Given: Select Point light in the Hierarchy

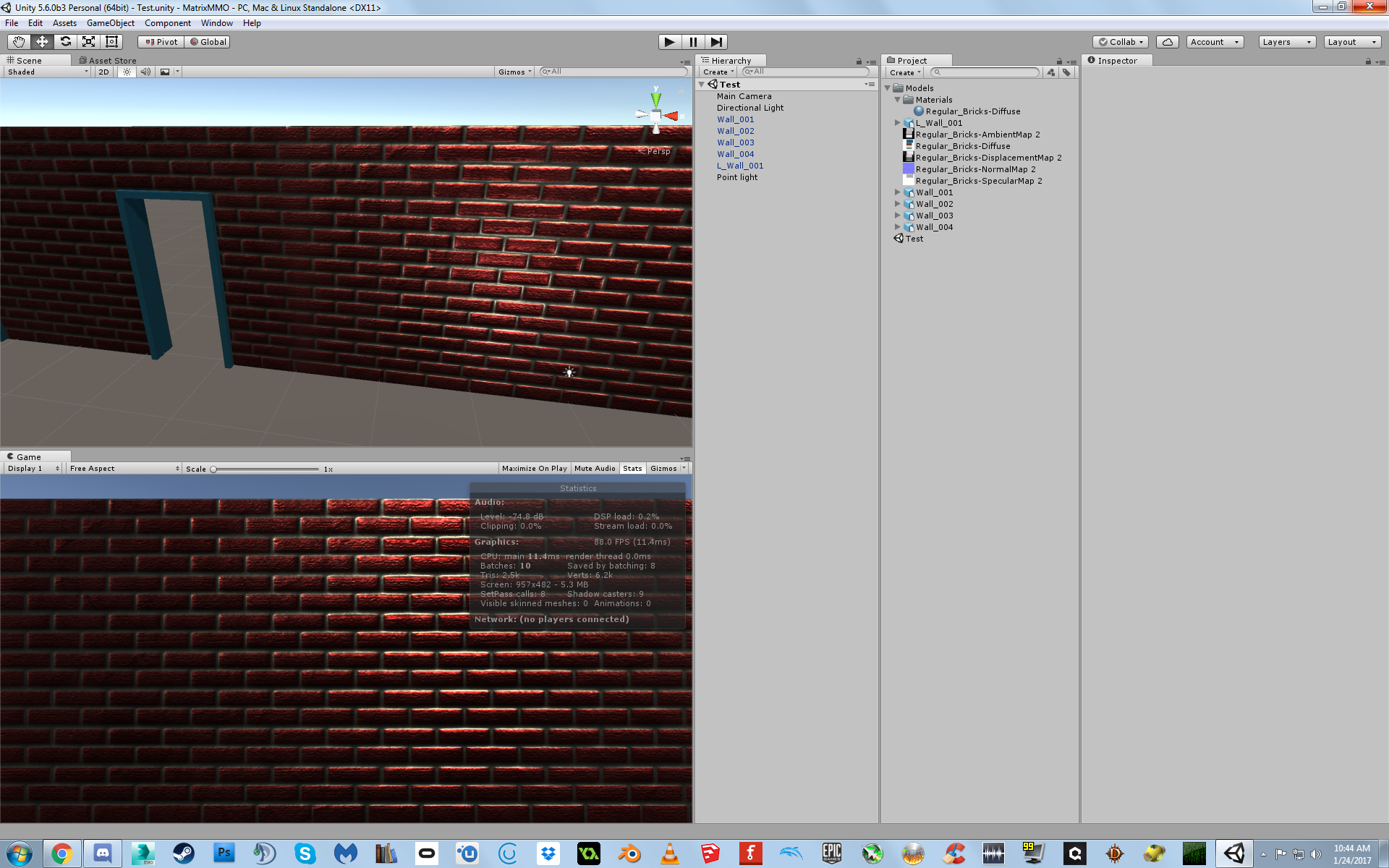Looking at the screenshot, I should point(736,177).
